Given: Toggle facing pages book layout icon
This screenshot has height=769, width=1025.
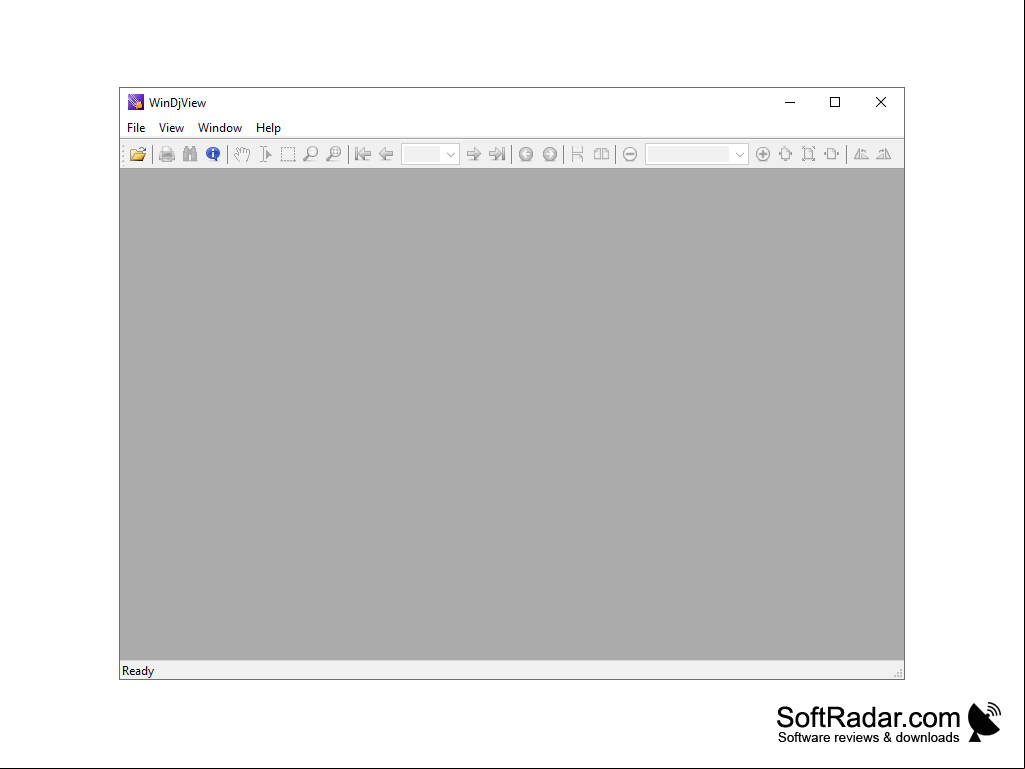Looking at the screenshot, I should [601, 154].
